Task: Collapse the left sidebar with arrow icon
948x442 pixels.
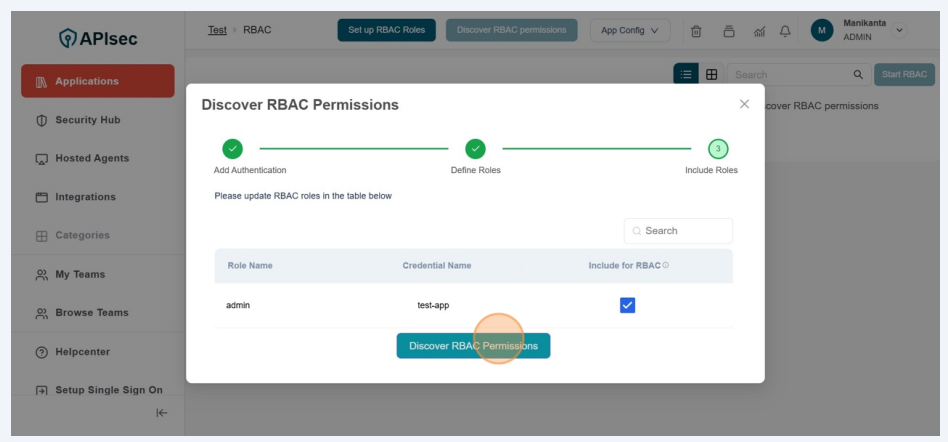Action: 162,413
